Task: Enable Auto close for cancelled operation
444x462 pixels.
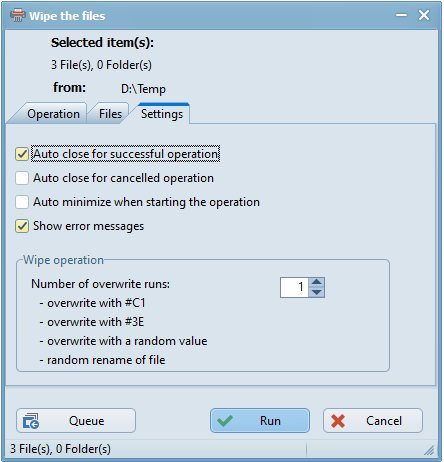Action: (22, 178)
